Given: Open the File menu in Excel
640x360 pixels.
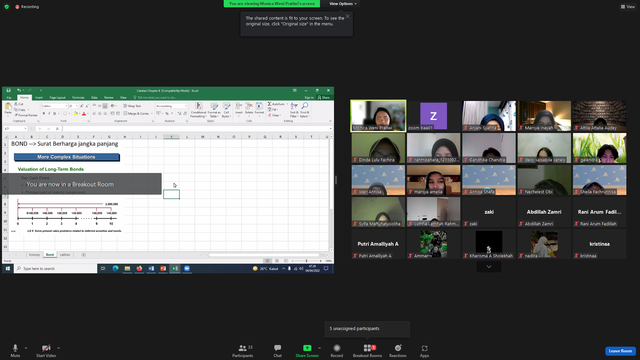Looking at the screenshot, I should click(x=9, y=98).
